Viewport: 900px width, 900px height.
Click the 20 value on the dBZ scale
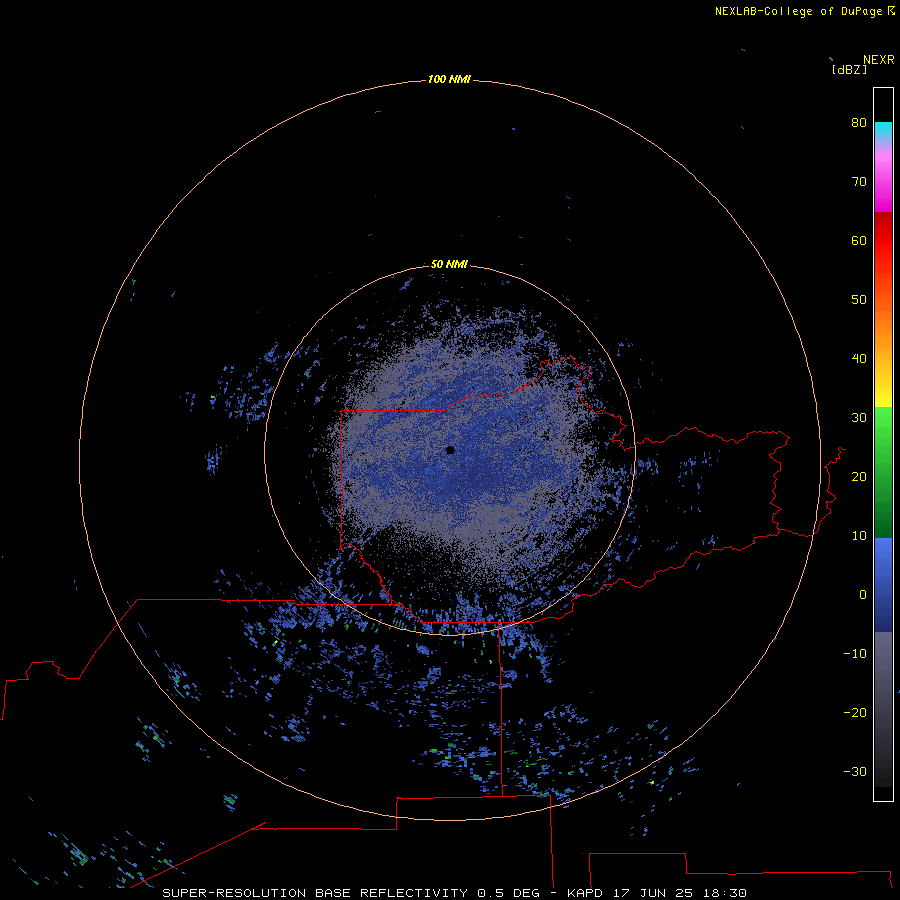coord(859,476)
